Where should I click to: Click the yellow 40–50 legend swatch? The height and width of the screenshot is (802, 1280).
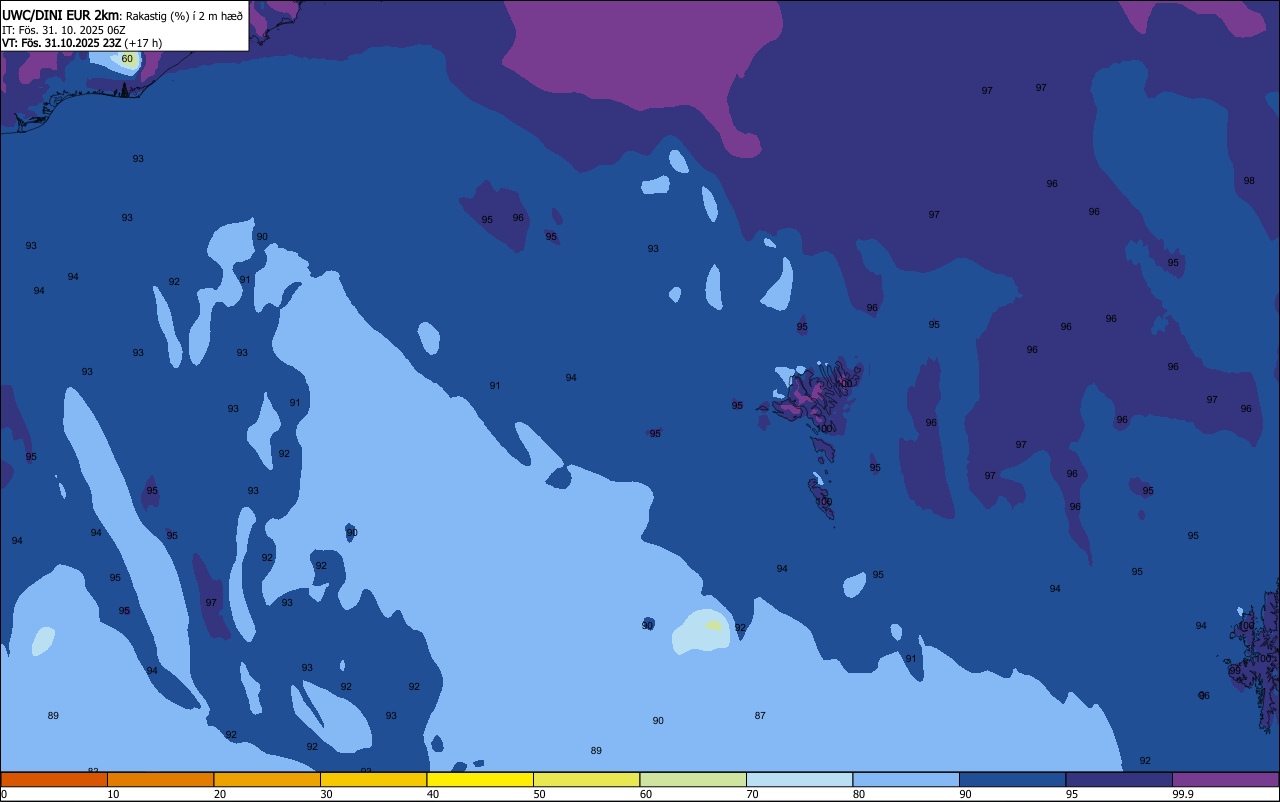pos(480,779)
